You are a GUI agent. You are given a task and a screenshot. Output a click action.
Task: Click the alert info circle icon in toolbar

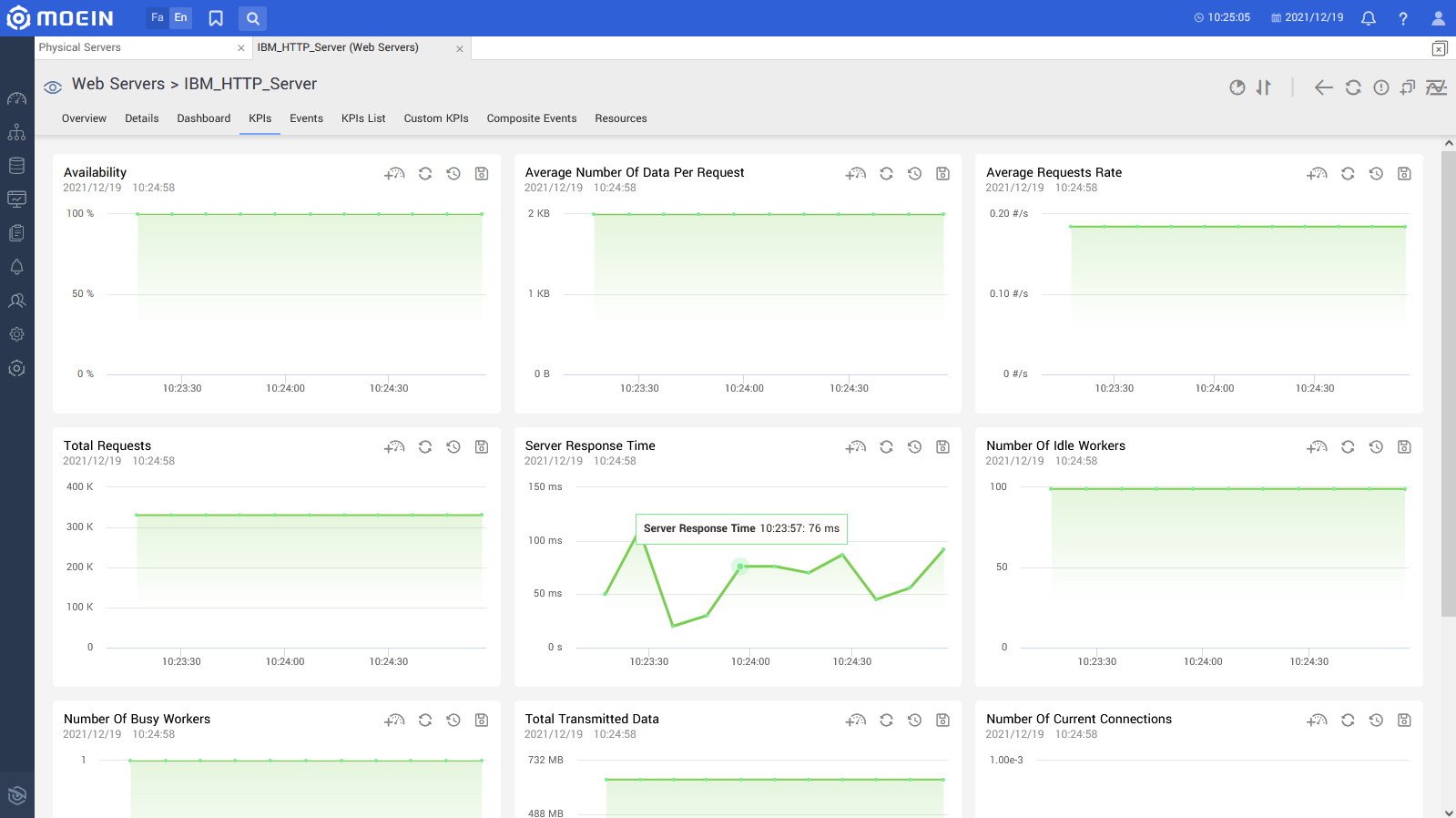(1381, 87)
